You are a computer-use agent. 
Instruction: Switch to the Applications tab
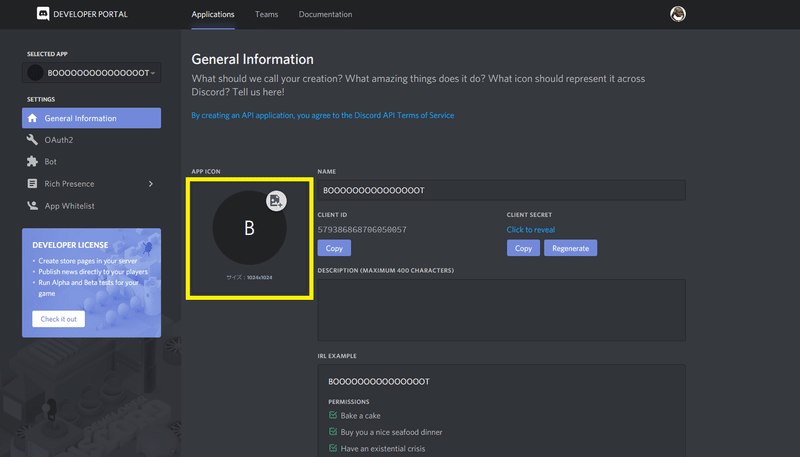click(213, 14)
